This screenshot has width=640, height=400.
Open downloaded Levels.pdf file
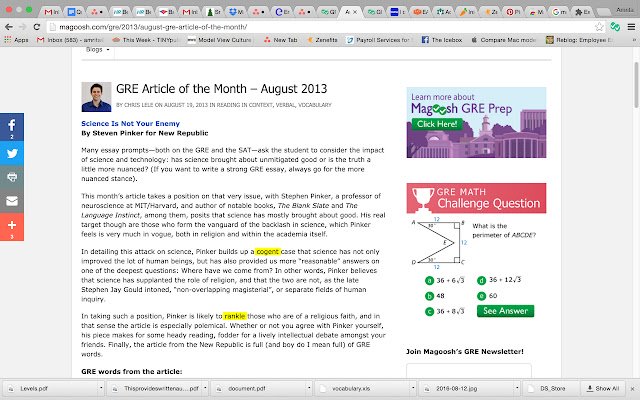tap(51, 389)
